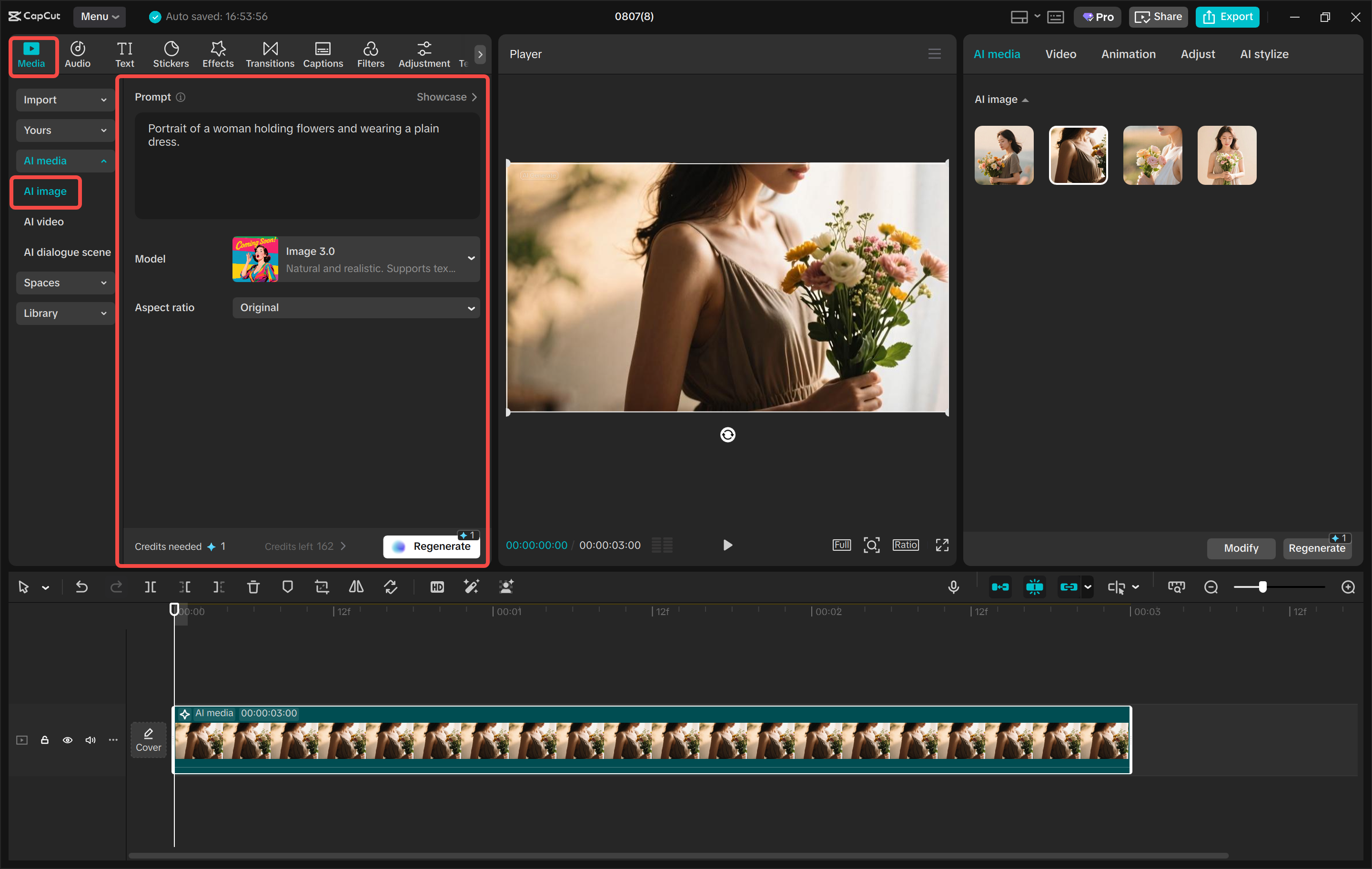Screen dimensions: 1372x869
Task: Select the mirror/flip icon above the timeline
Action: [x=355, y=586]
